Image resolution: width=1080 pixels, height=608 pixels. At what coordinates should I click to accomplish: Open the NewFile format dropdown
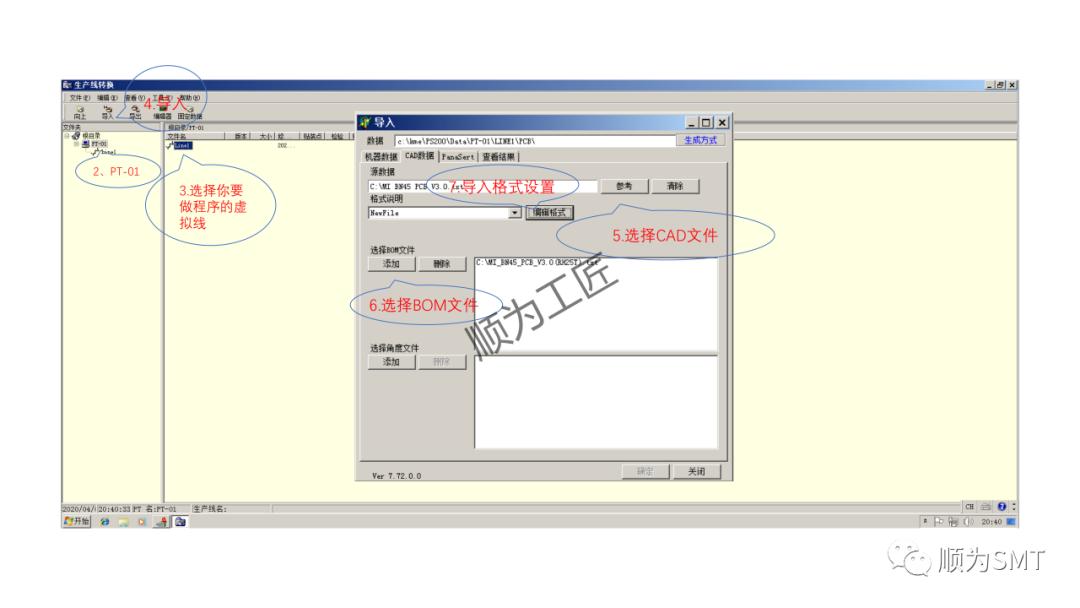(x=515, y=213)
